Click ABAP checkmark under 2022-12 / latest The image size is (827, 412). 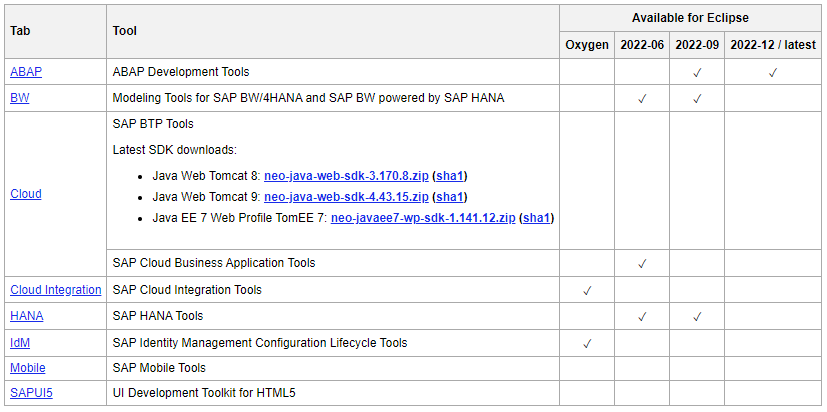[773, 73]
